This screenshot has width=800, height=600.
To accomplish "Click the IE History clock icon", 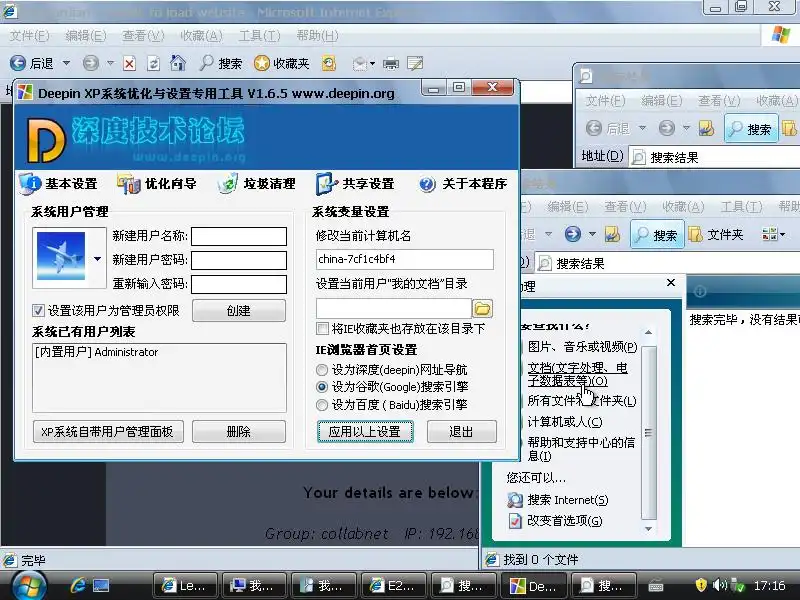I will (329, 63).
